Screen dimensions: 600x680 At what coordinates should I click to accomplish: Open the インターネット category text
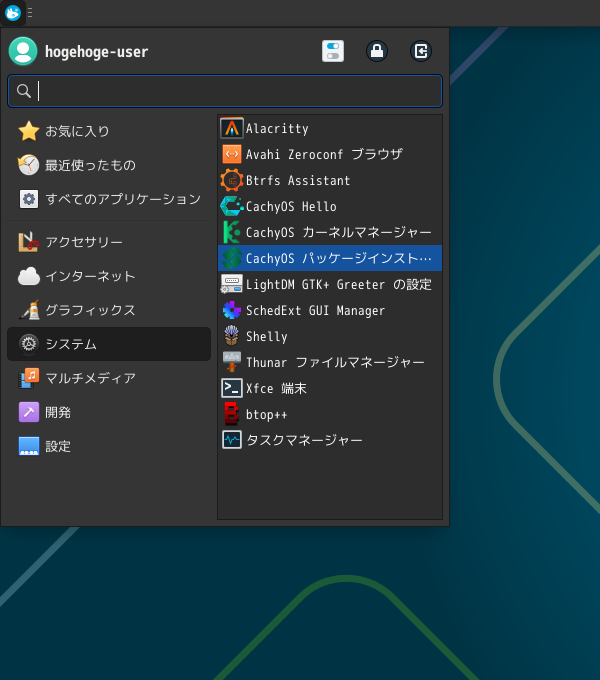coord(91,276)
